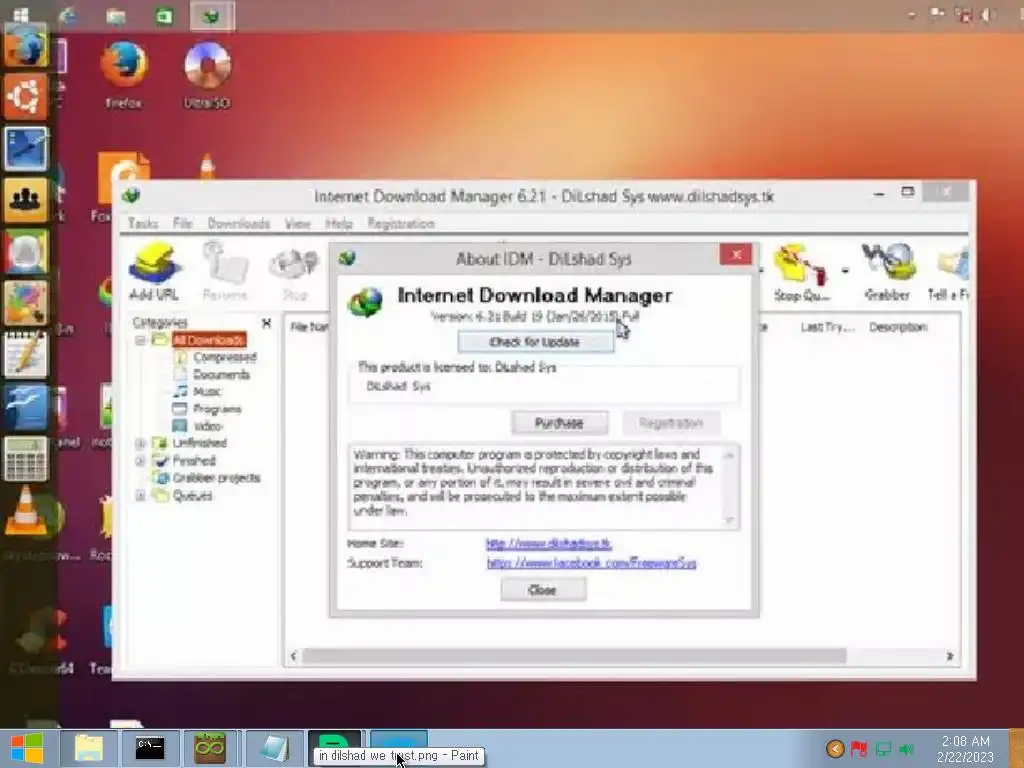Click the Windows Start button on taskbar
1024x768 pixels.
(x=27, y=748)
